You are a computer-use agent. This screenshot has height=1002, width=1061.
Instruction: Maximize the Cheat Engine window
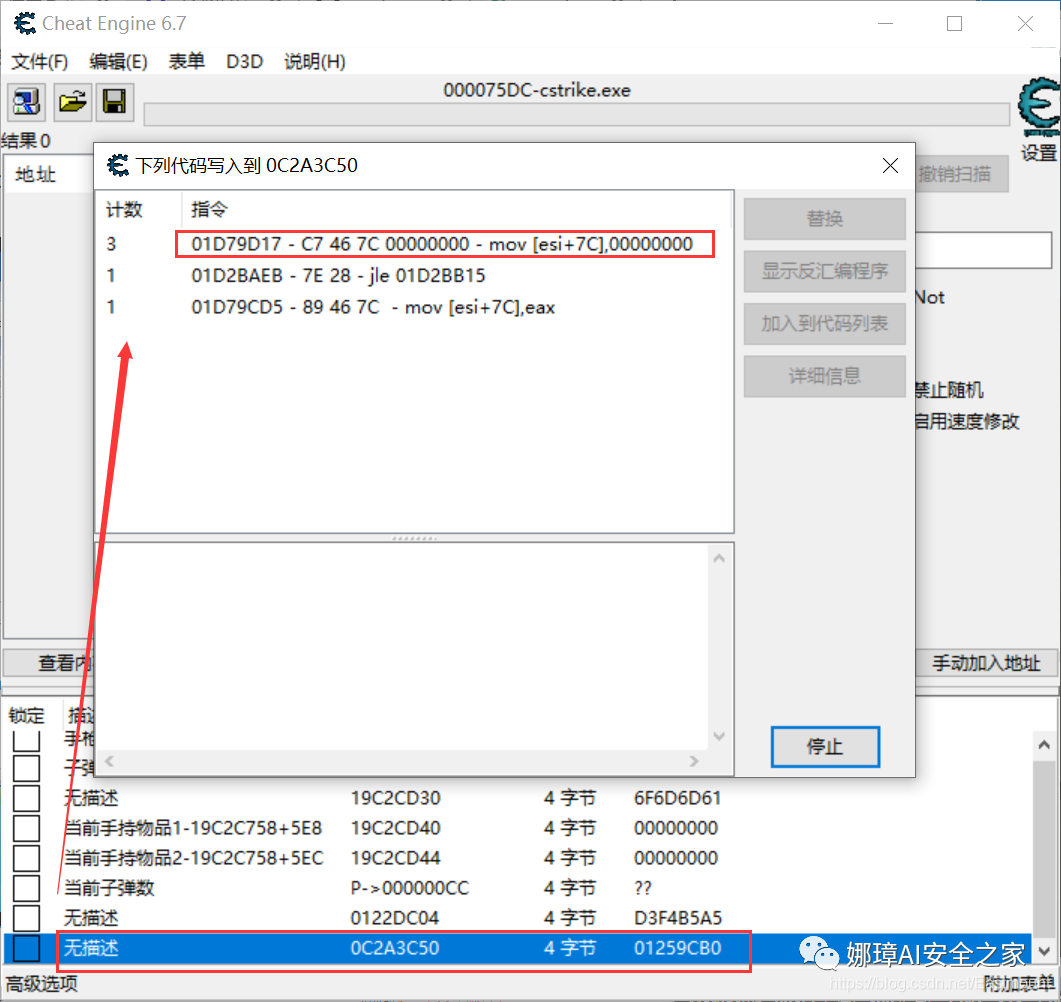tap(954, 24)
